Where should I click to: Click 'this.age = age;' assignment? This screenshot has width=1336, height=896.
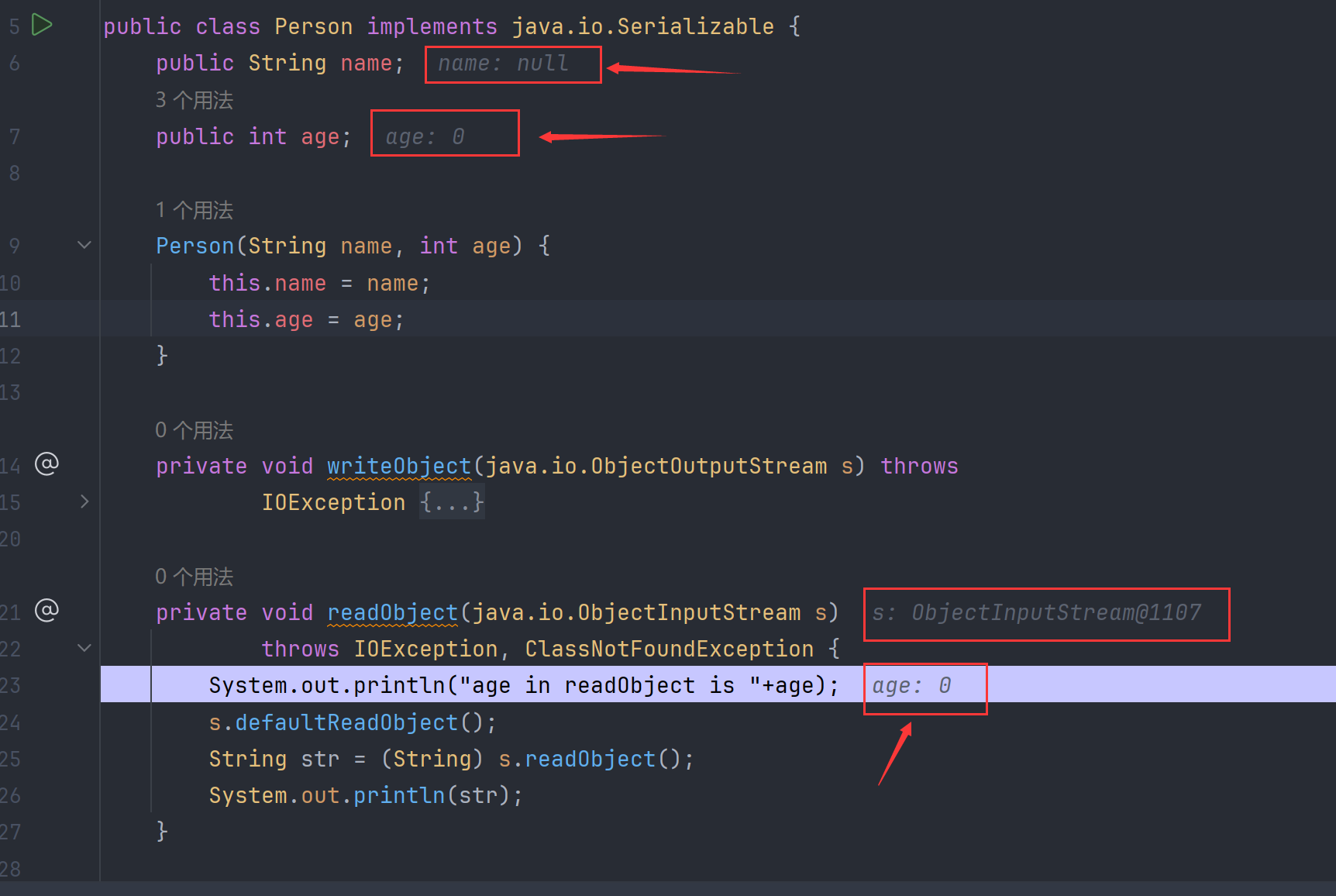[x=306, y=319]
